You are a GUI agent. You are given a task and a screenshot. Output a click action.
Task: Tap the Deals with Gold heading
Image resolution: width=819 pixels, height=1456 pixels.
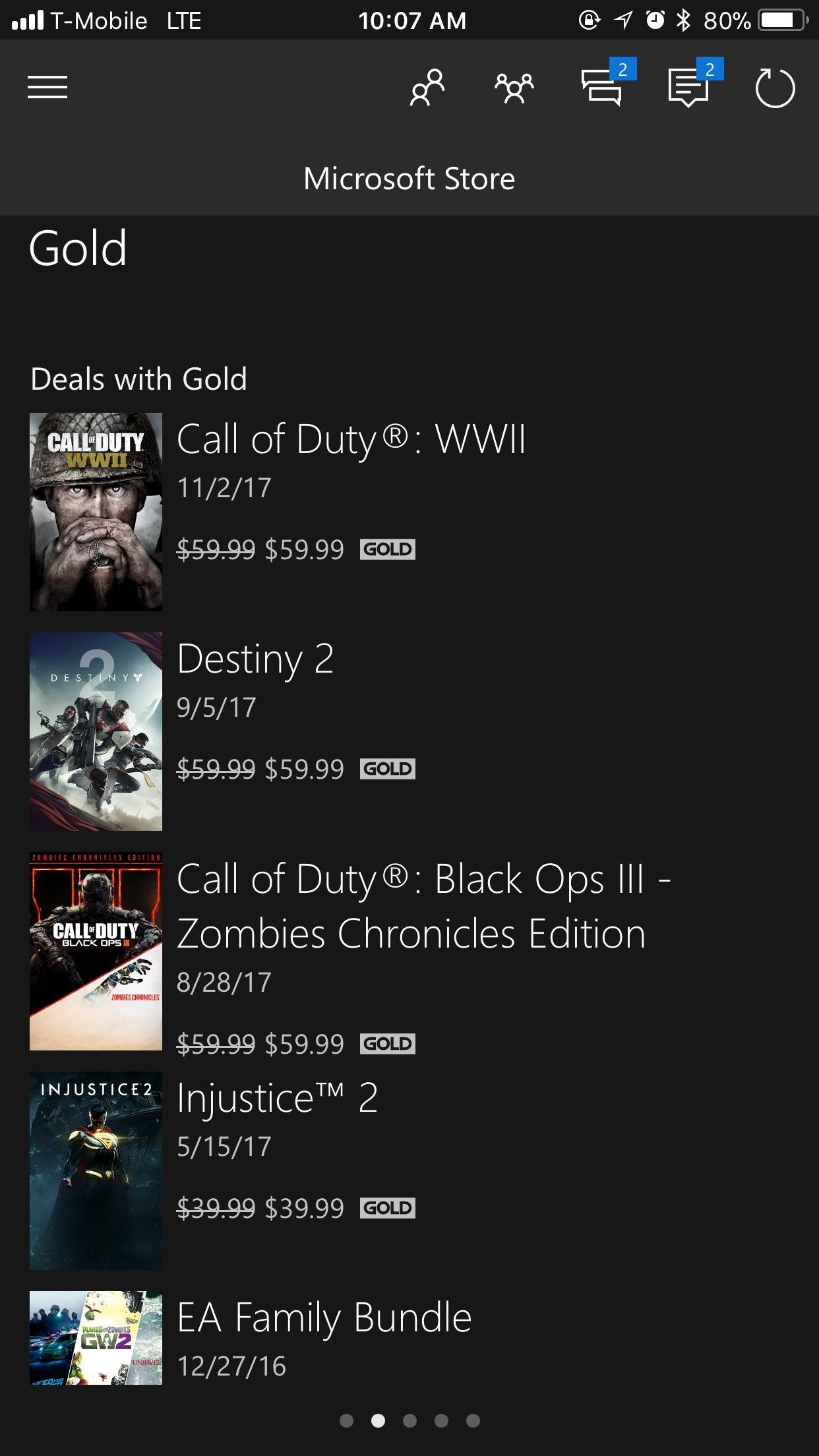[139, 379]
